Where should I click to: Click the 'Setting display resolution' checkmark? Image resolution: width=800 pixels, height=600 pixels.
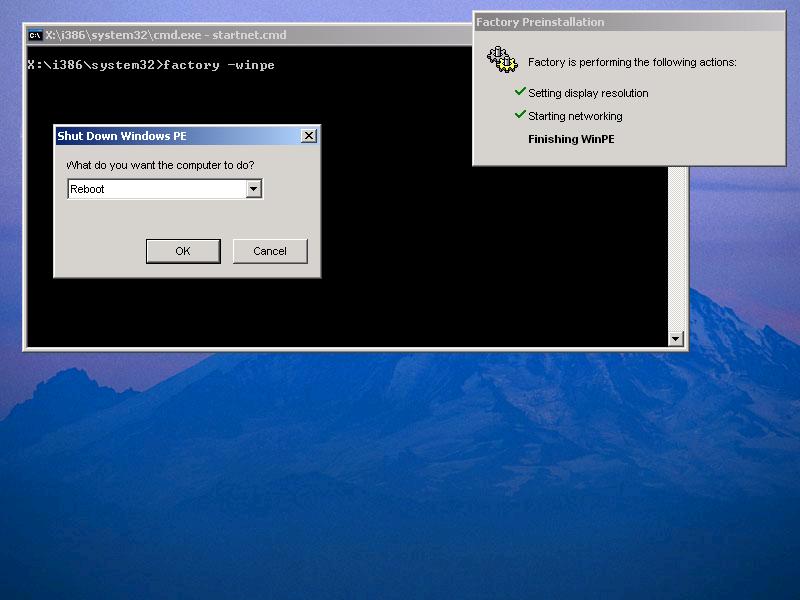520,91
